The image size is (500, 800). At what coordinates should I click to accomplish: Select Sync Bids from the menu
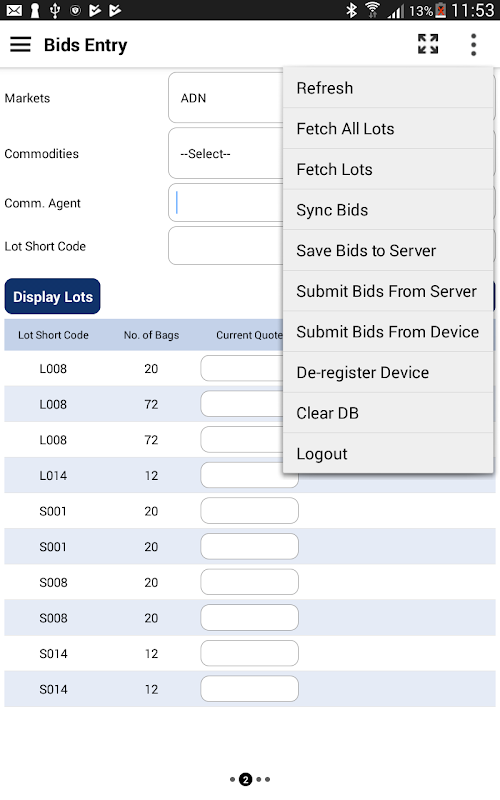pos(388,210)
